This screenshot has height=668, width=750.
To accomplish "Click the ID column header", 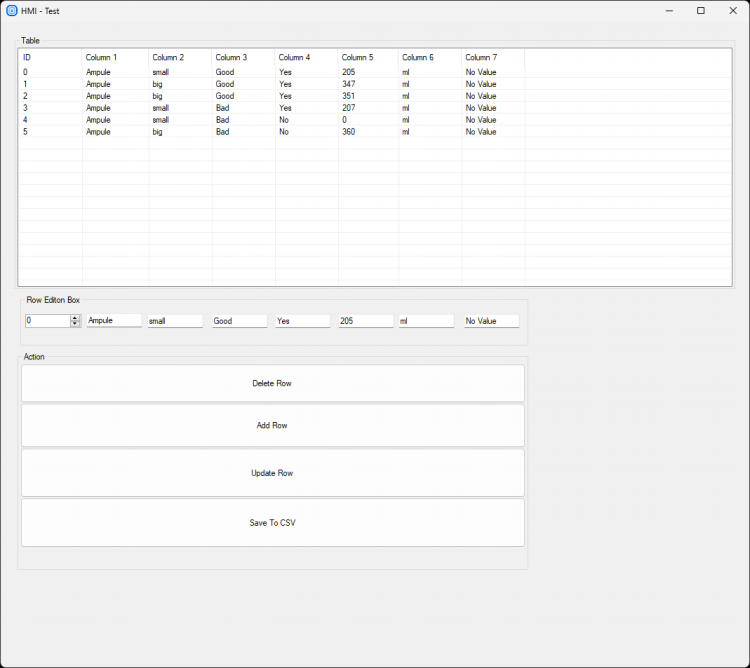I will click(50, 58).
